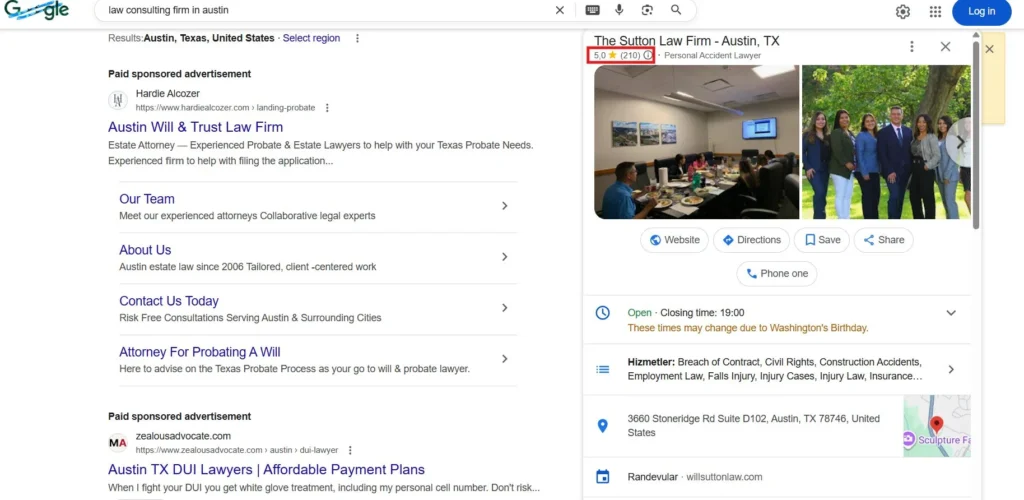Click the address location pin icon
This screenshot has height=500, width=1024.
point(602,426)
